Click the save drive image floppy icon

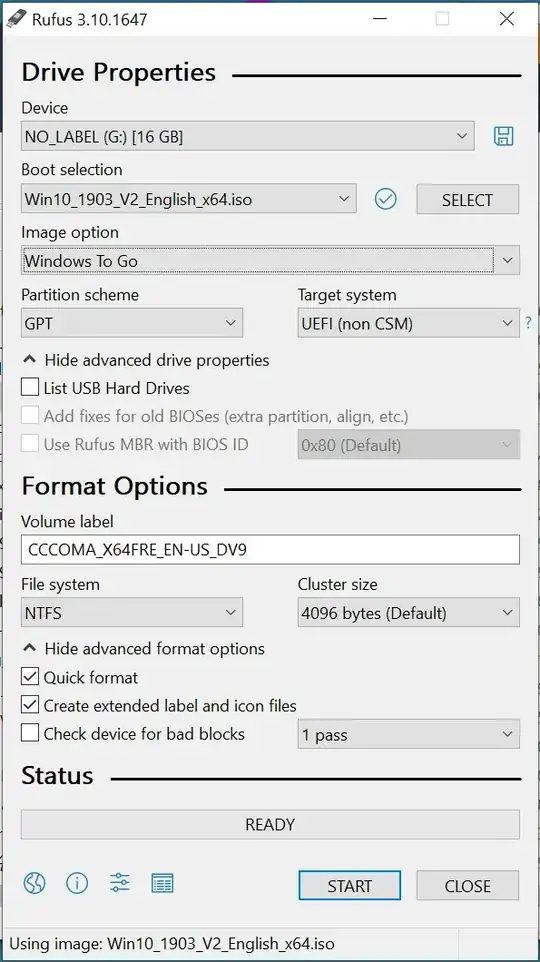click(503, 136)
